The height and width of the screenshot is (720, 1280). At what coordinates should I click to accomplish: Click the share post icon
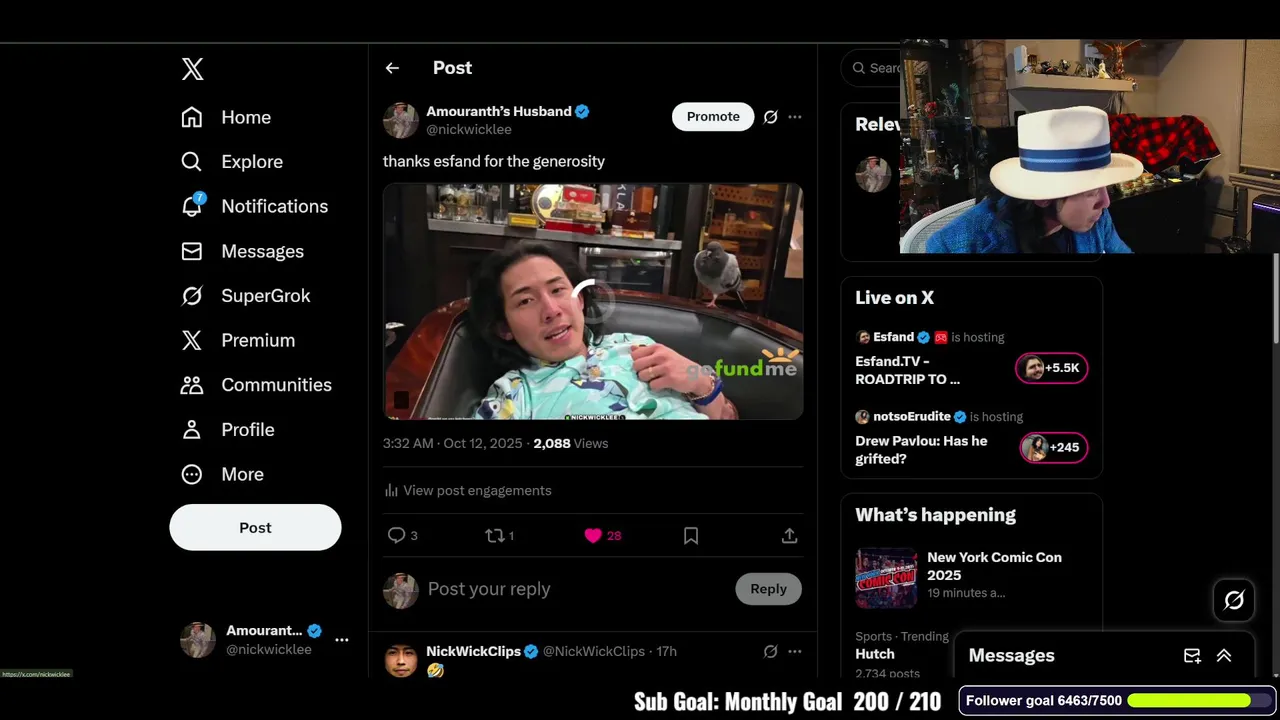pos(789,536)
